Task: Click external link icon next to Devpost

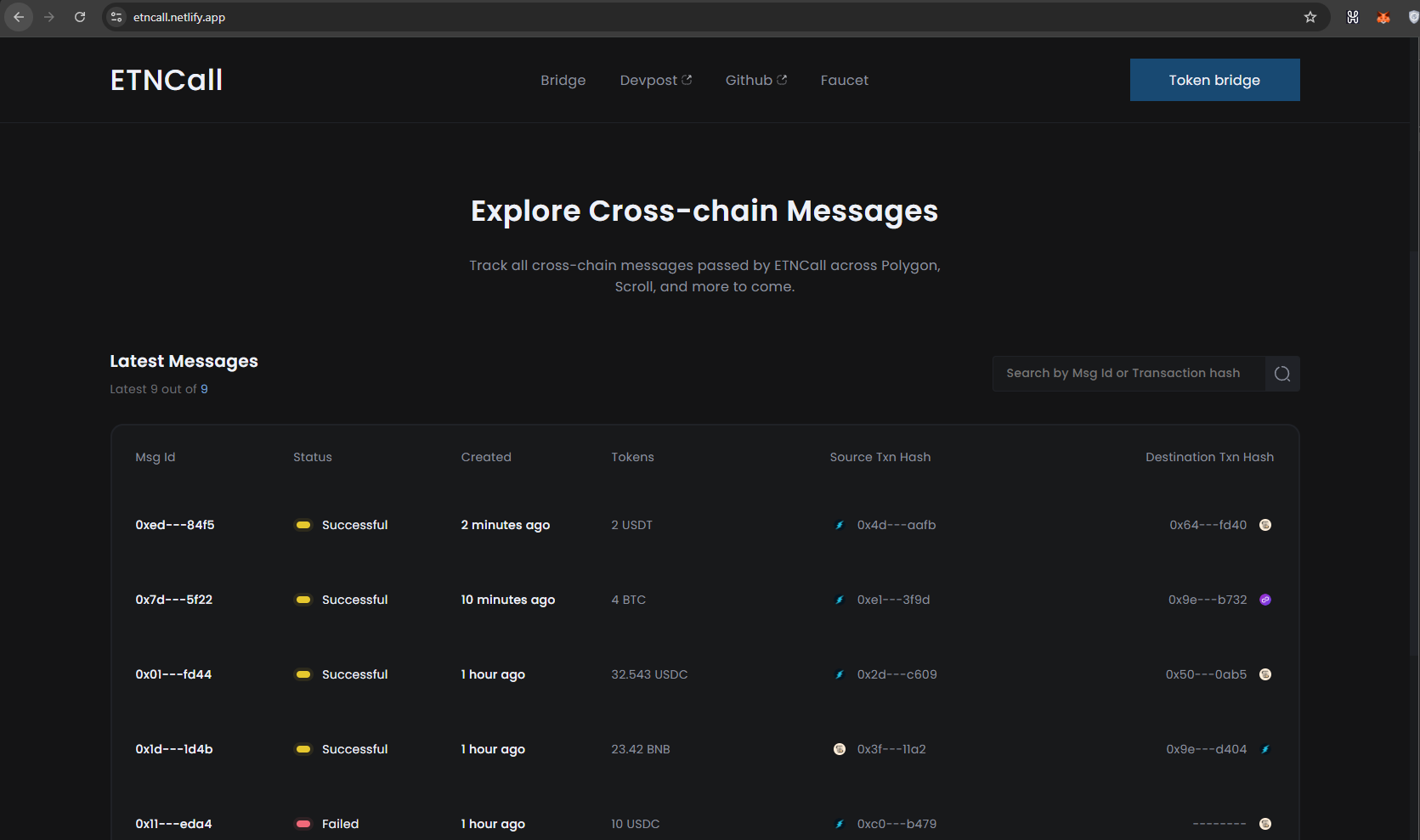Action: tap(687, 80)
